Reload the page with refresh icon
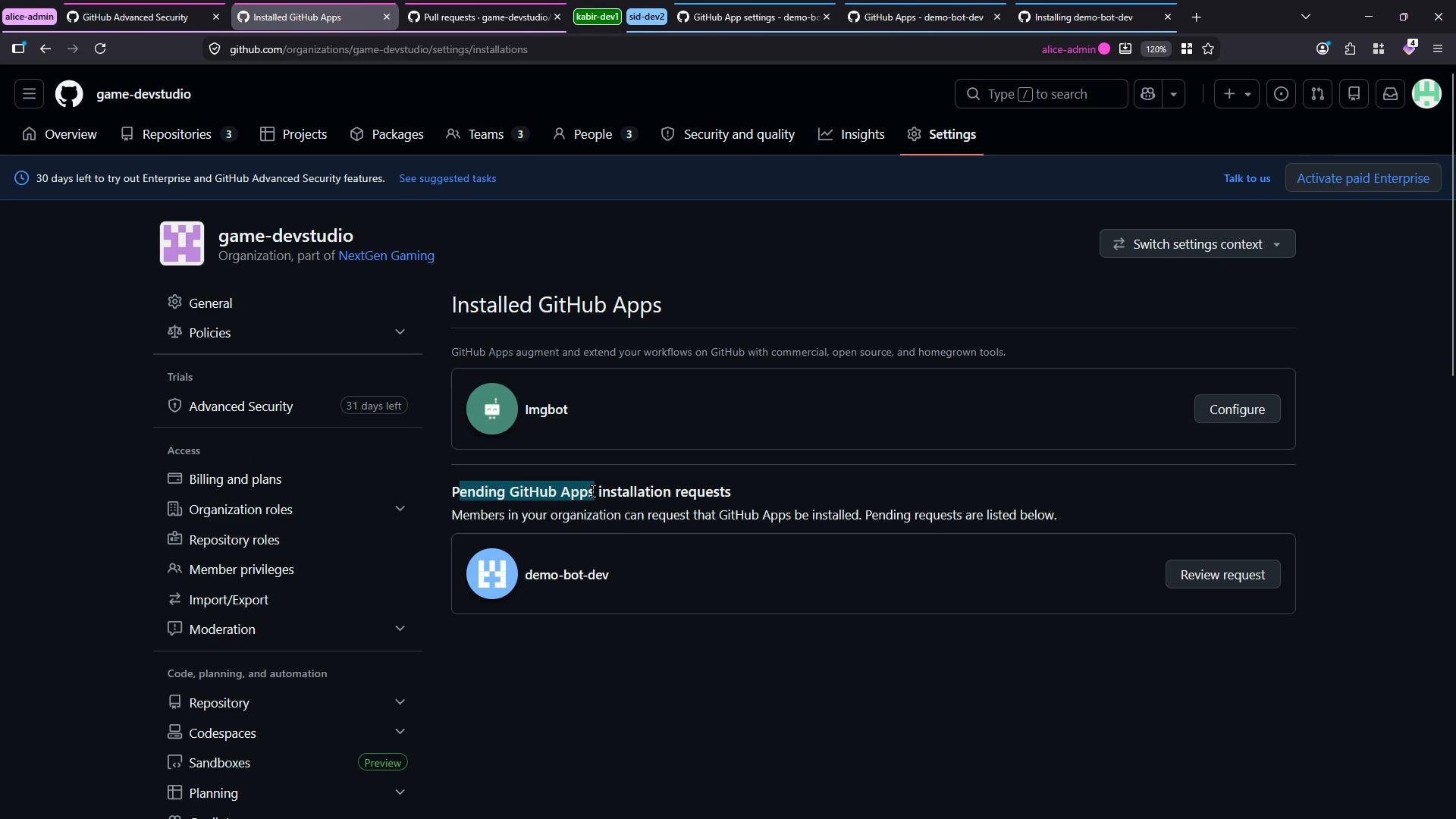1456x819 pixels. coord(100,49)
